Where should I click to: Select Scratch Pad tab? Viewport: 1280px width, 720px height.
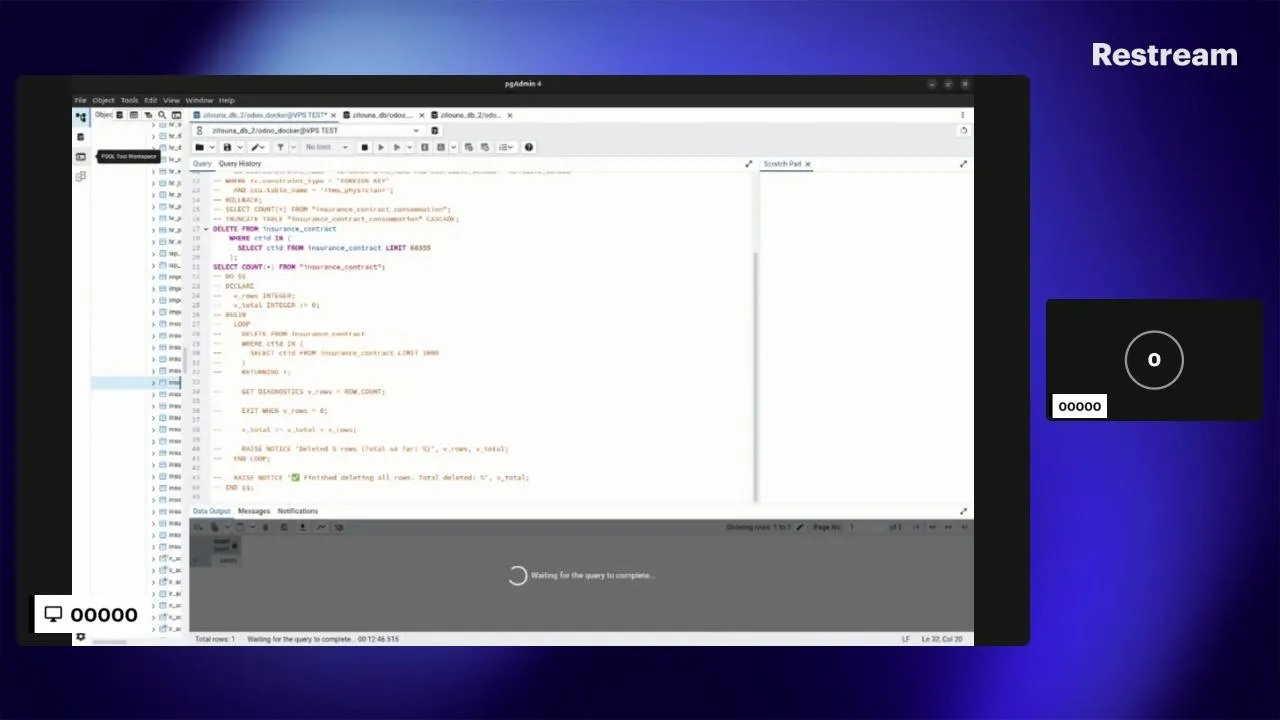click(x=782, y=164)
